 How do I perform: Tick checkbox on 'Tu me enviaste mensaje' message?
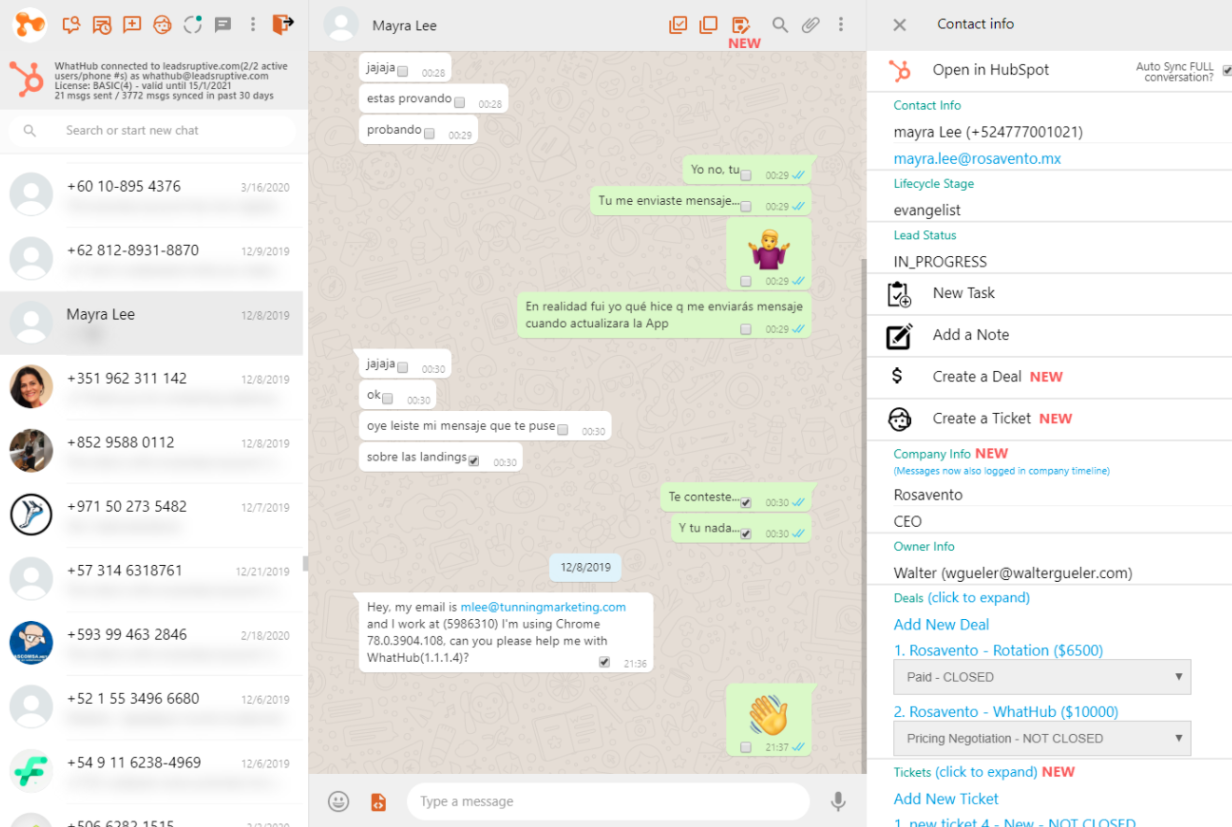coord(746,206)
